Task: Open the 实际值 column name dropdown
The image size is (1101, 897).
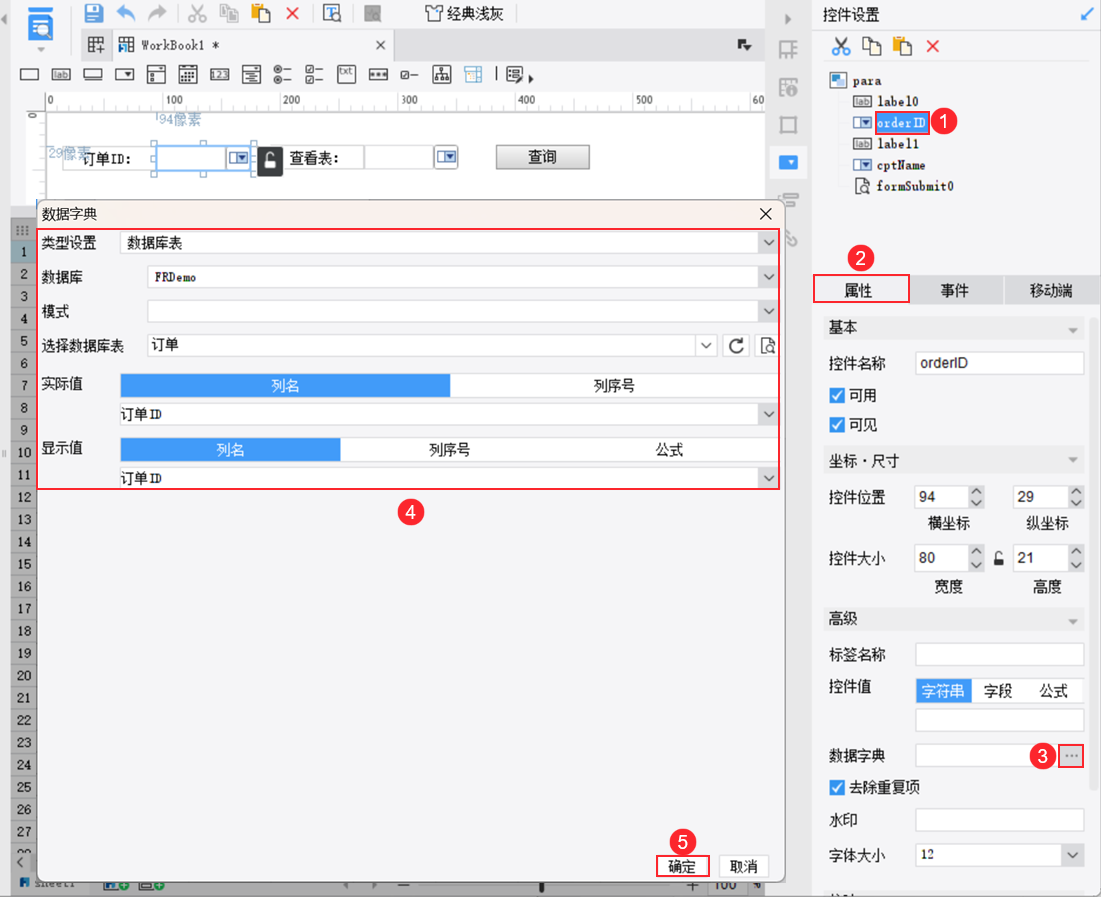Action: (769, 414)
